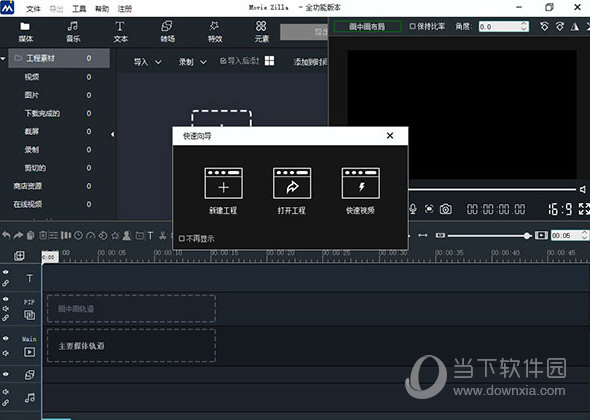
Task: Click the first rotate icon beside the angle field
Action: (x=544, y=26)
